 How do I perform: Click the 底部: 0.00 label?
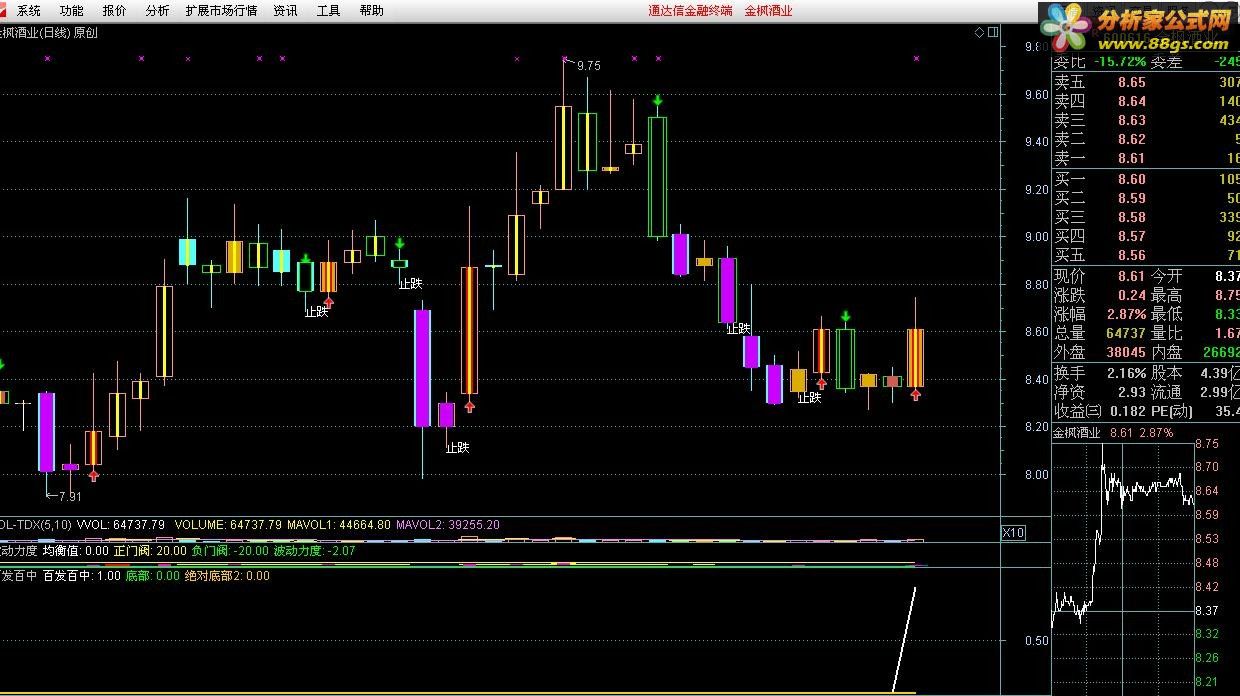click(x=153, y=576)
